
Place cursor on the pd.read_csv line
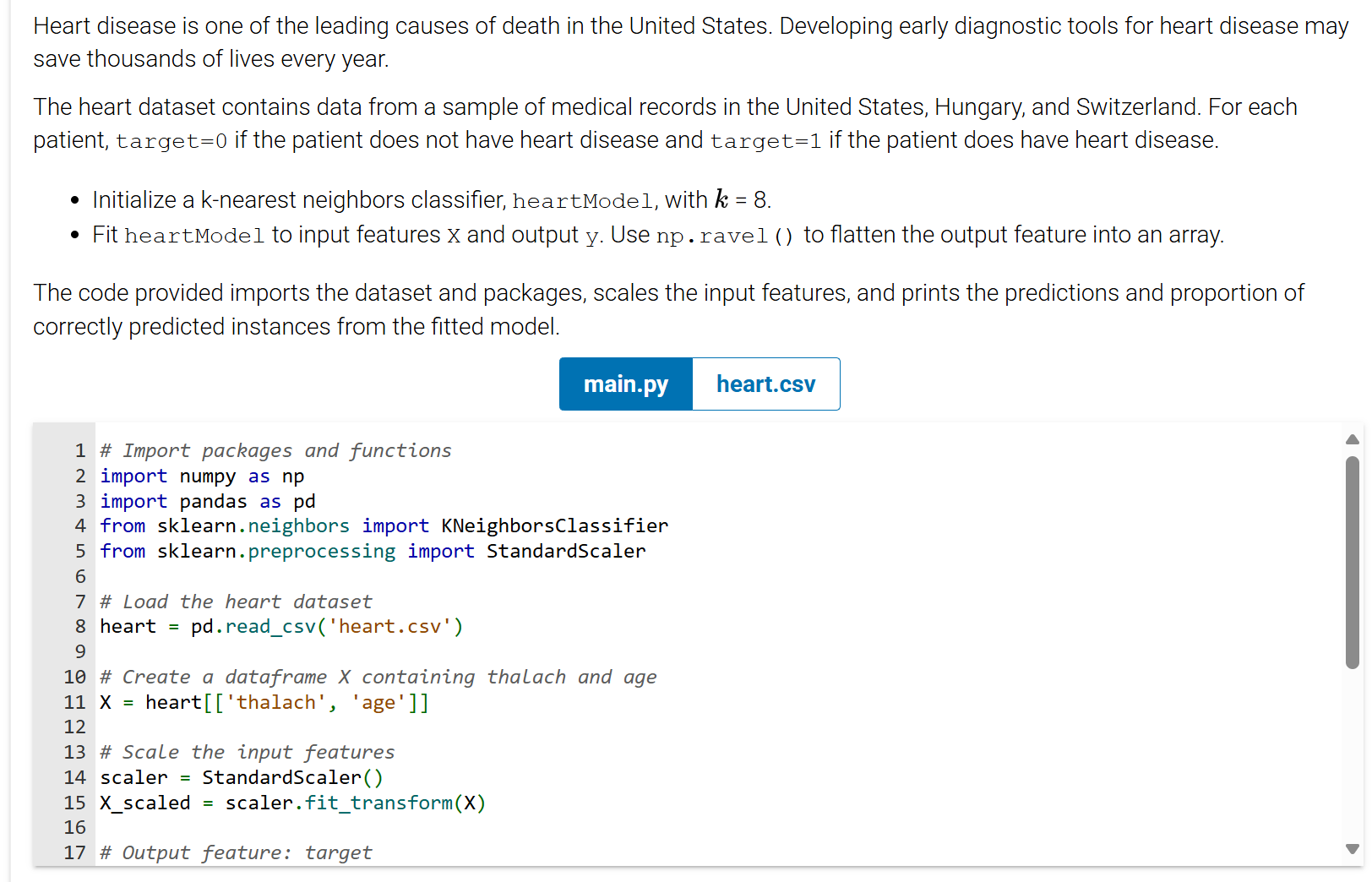(281, 627)
